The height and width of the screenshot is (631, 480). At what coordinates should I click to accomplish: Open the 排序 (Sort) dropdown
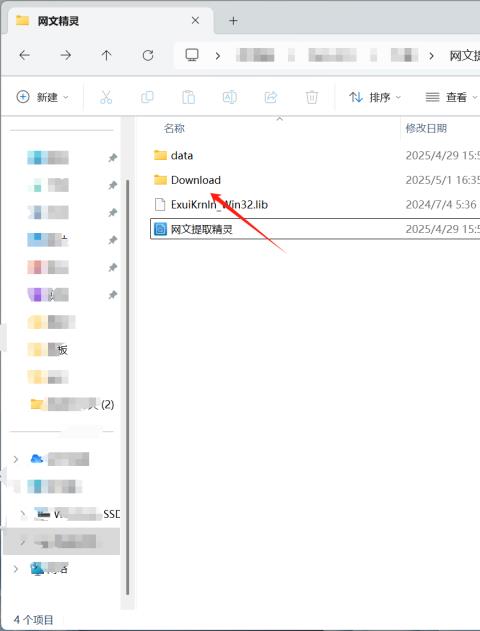375,97
